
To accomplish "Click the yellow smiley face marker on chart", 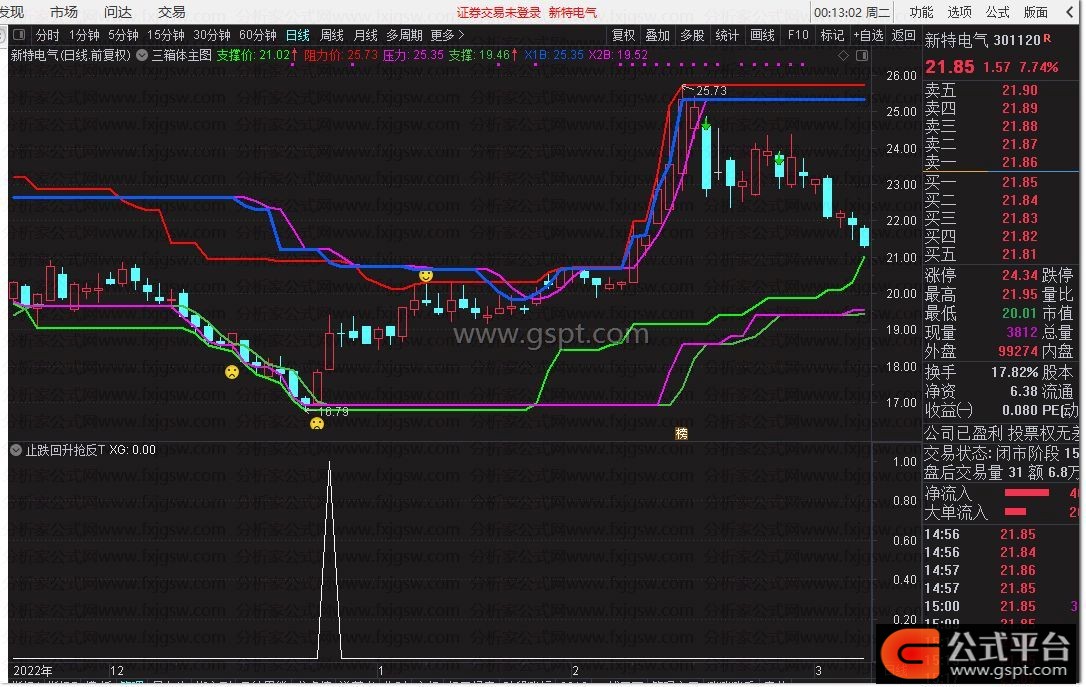I will pos(426,275).
